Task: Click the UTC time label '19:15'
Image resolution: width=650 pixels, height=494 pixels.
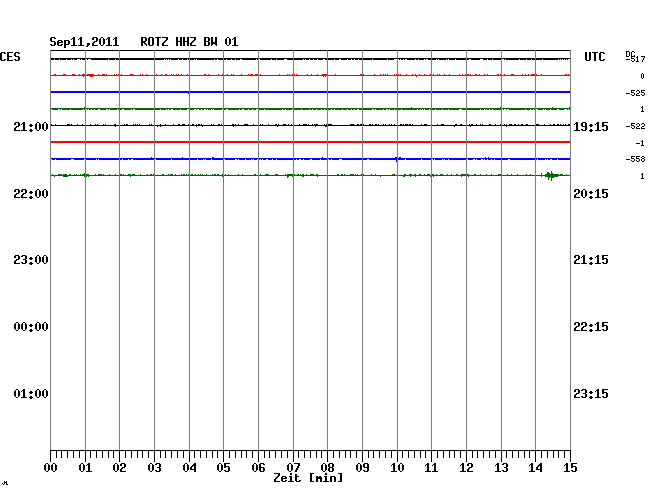Action: pos(591,126)
